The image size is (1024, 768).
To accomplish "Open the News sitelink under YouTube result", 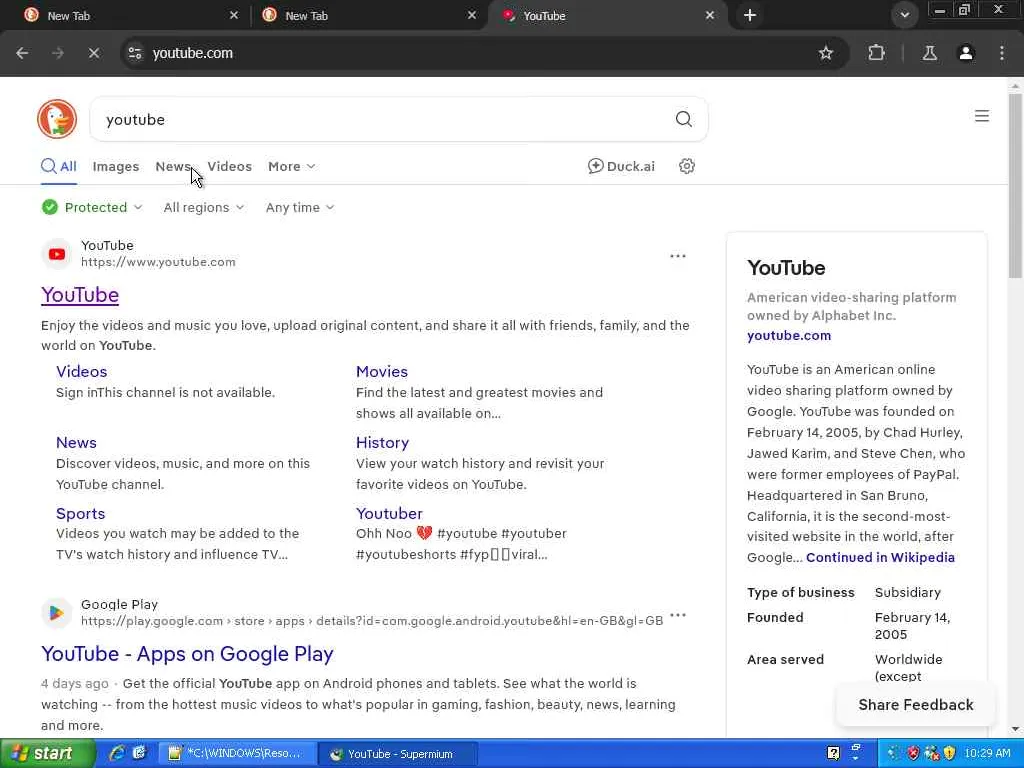I will point(76,442).
